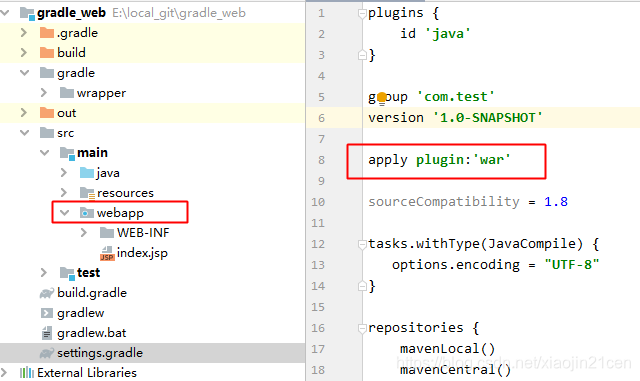Screen dimensions: 640x381
Task: Fold the tasks.withType block at line 12
Action: [x=362, y=245]
